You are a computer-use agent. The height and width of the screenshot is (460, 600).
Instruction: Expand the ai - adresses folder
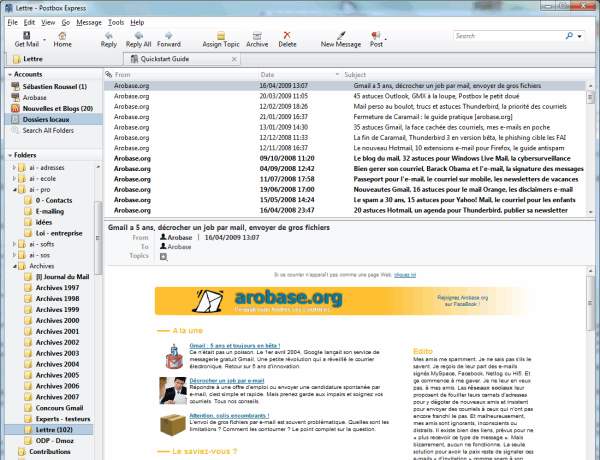[15, 167]
